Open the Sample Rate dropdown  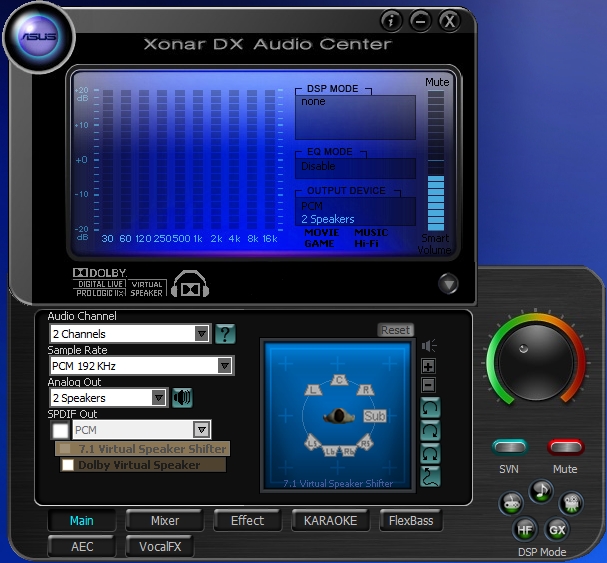142,366
